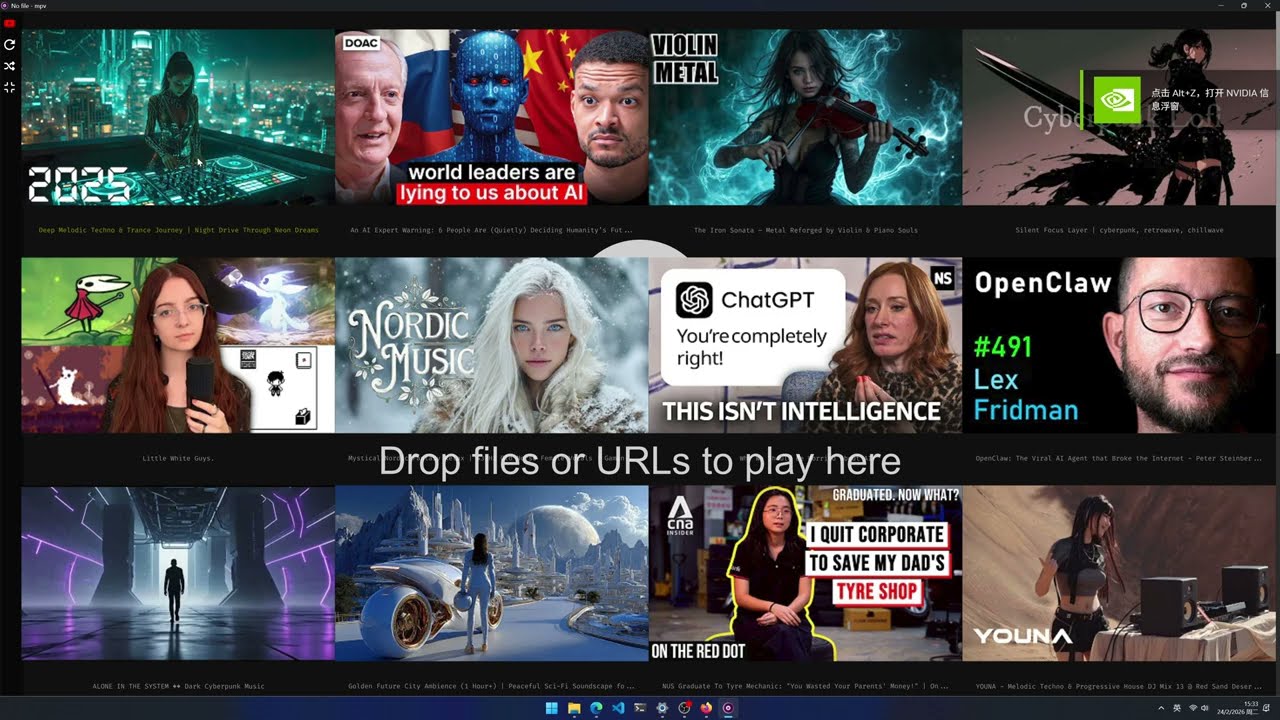
Task: Open the cyberpunk girl with sword thumbnail
Action: [1119, 117]
